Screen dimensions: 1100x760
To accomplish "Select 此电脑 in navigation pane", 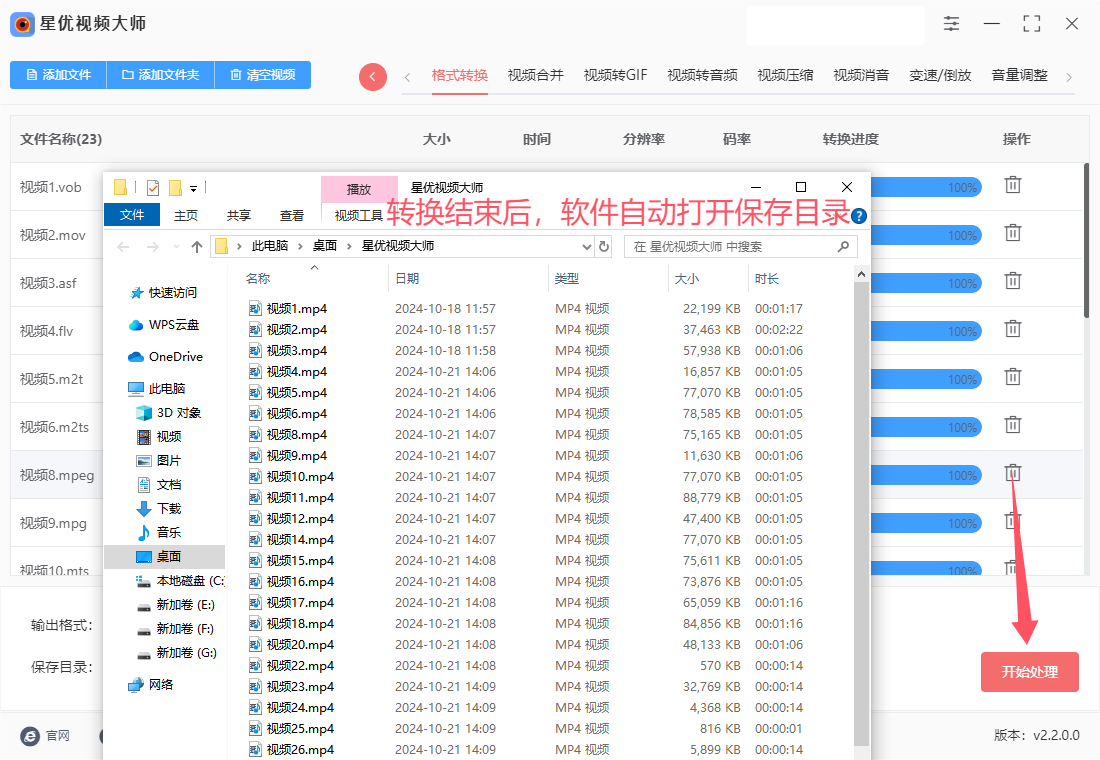I will pyautogui.click(x=157, y=388).
